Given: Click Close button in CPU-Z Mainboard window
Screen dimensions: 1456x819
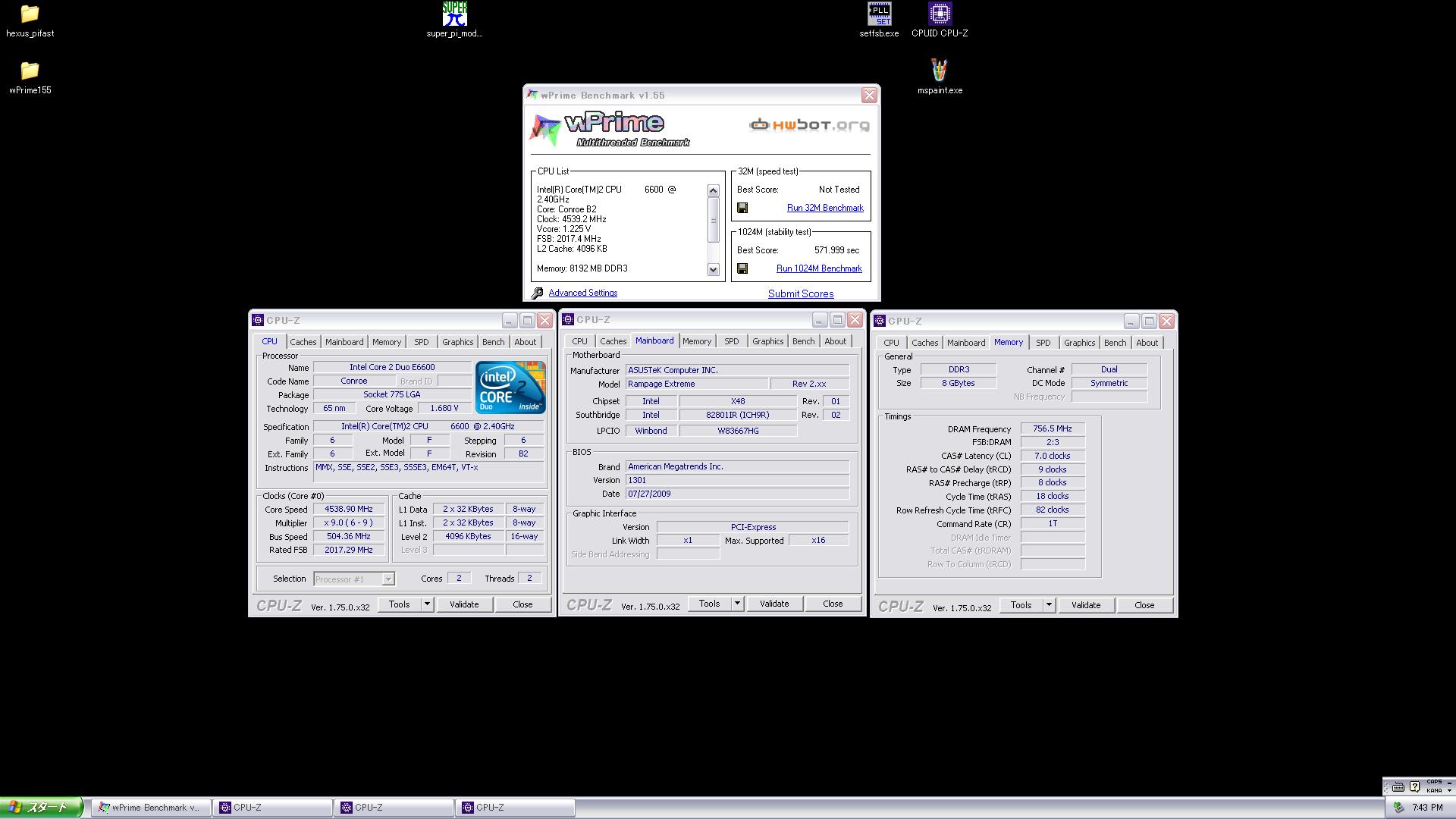Looking at the screenshot, I should tap(833, 604).
